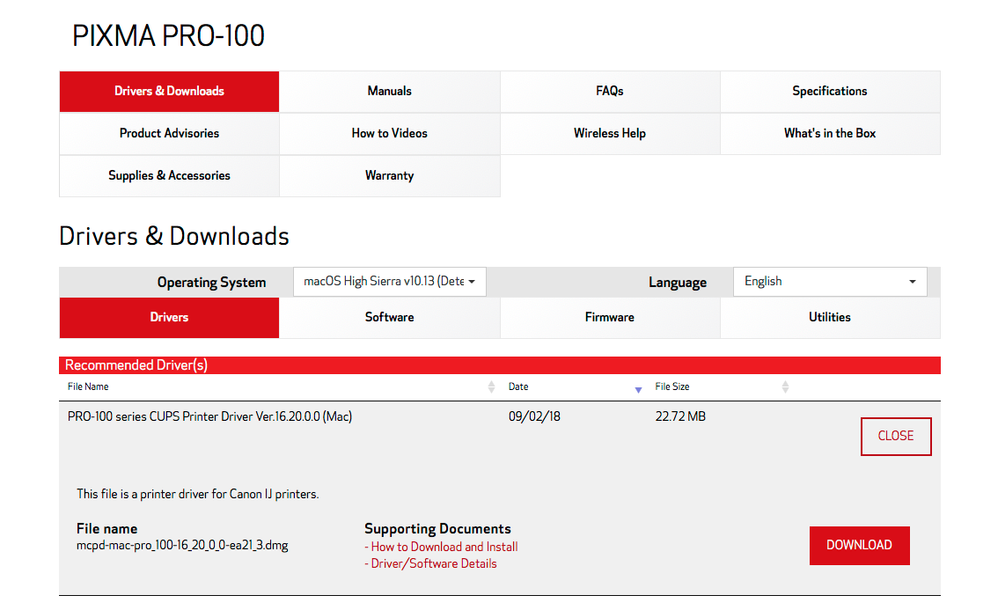Viewport: 998px width, 604px height.
Task: Go to Product Advisories tab
Action: [169, 133]
